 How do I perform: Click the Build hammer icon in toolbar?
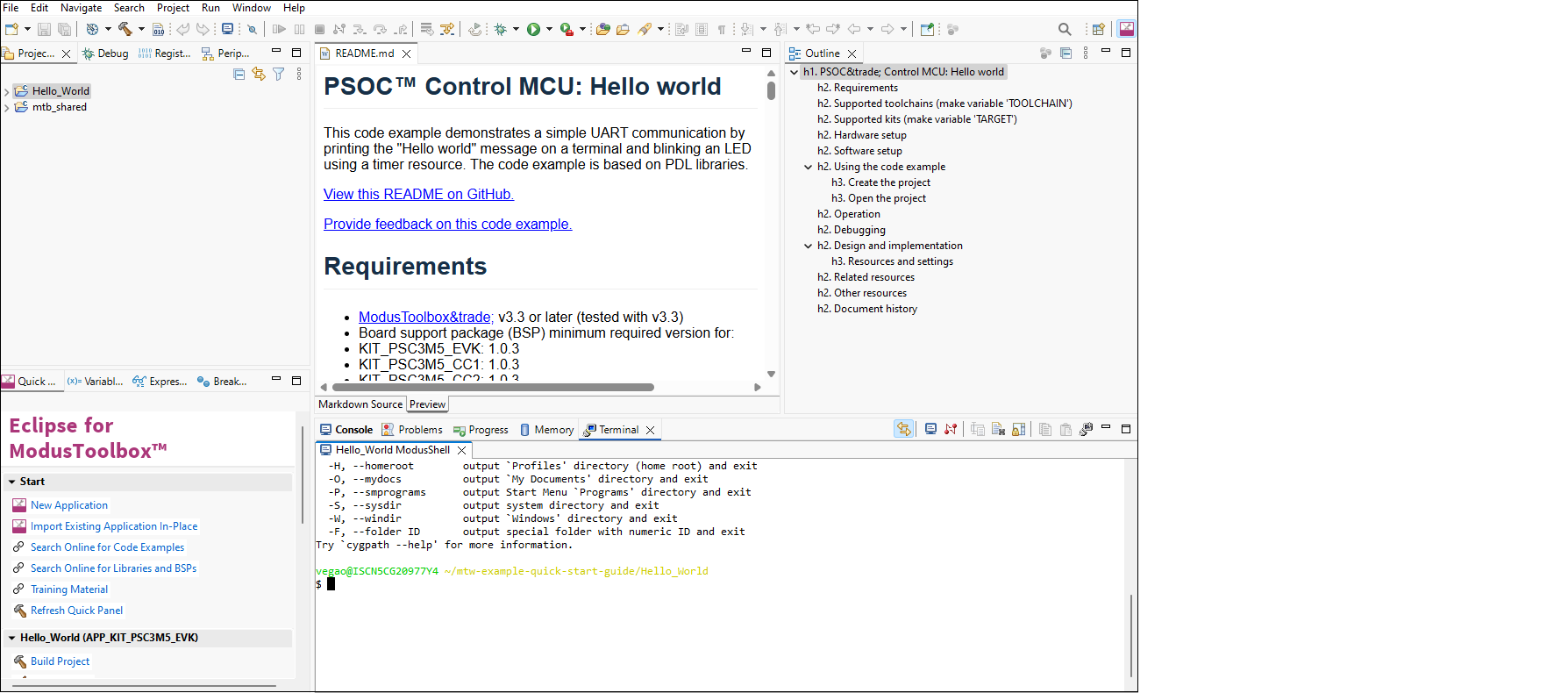125,29
